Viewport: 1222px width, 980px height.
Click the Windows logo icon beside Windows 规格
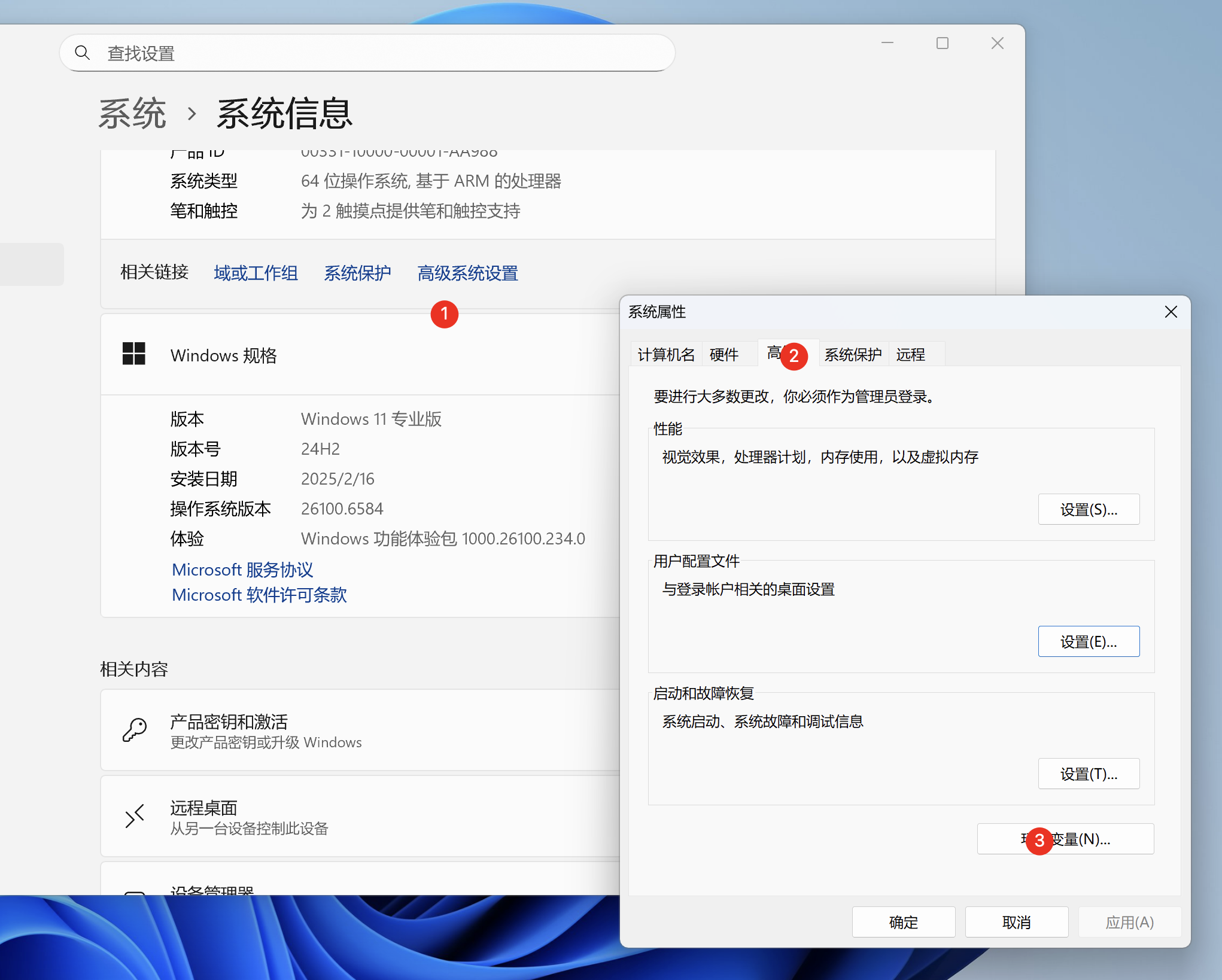[x=134, y=354]
